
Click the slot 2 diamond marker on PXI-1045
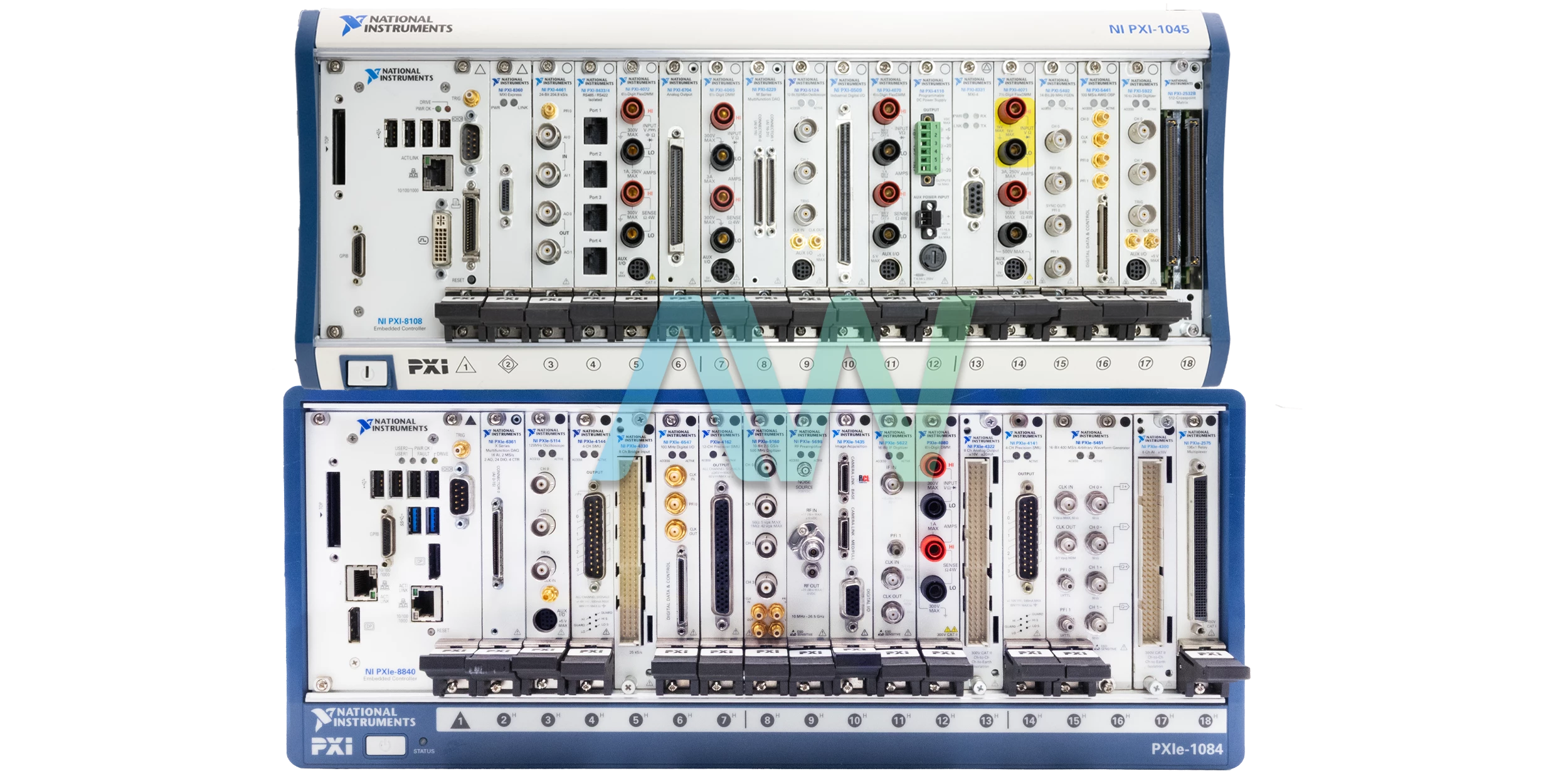pos(508,364)
